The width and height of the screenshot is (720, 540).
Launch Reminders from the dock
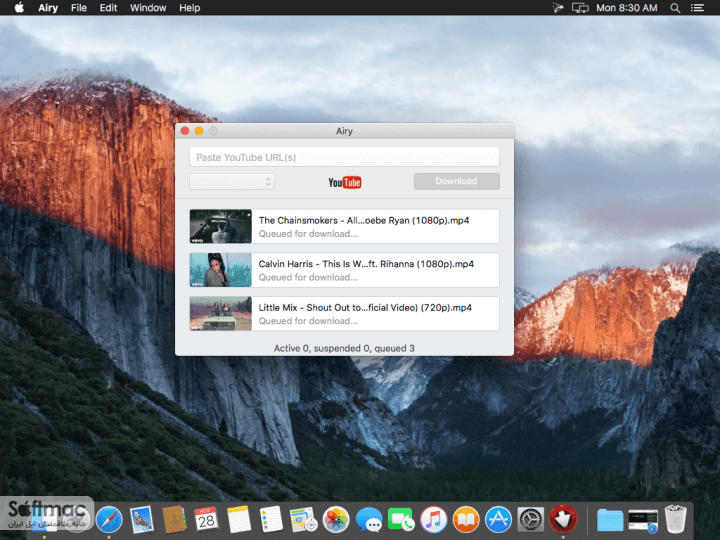271,519
